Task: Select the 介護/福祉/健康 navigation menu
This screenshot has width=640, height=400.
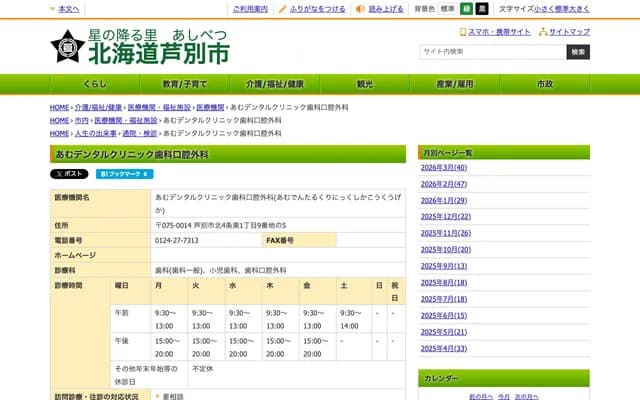Action: click(x=275, y=84)
